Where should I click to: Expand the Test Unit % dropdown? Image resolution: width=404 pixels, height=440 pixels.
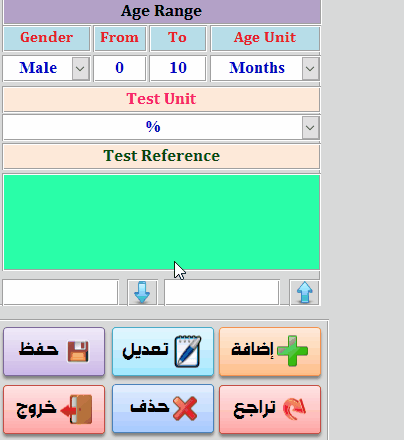310,127
